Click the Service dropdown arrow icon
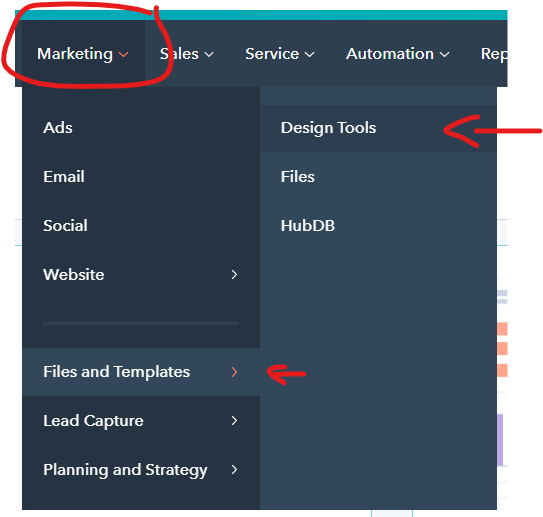 click(x=310, y=55)
